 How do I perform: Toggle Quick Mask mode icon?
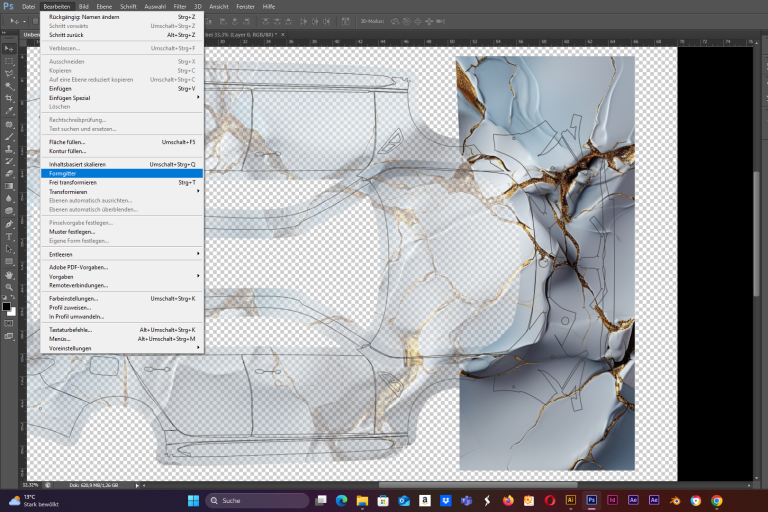(9, 323)
